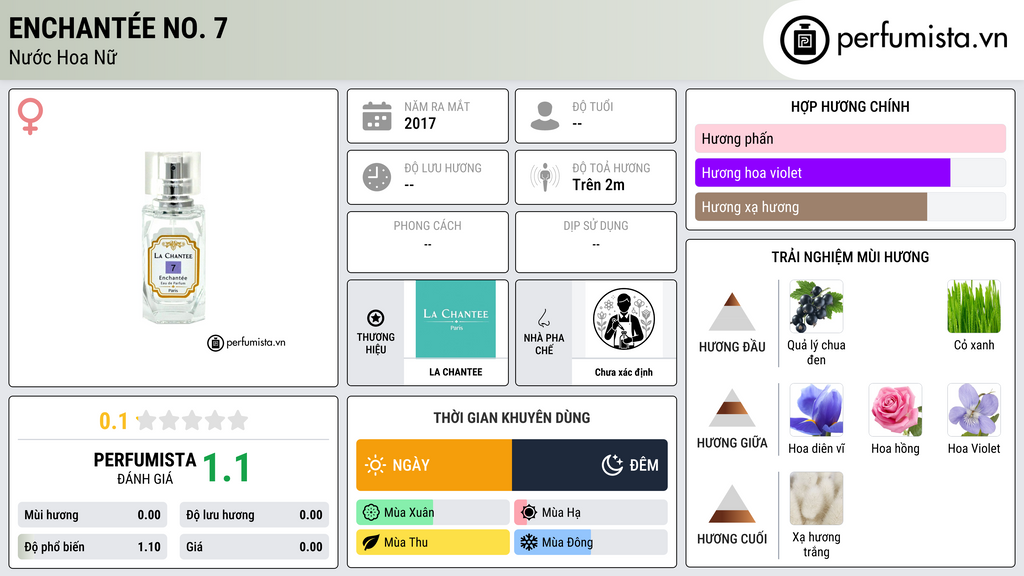Click the Chưa xác định perfumer label
1024x576 pixels.
[624, 372]
